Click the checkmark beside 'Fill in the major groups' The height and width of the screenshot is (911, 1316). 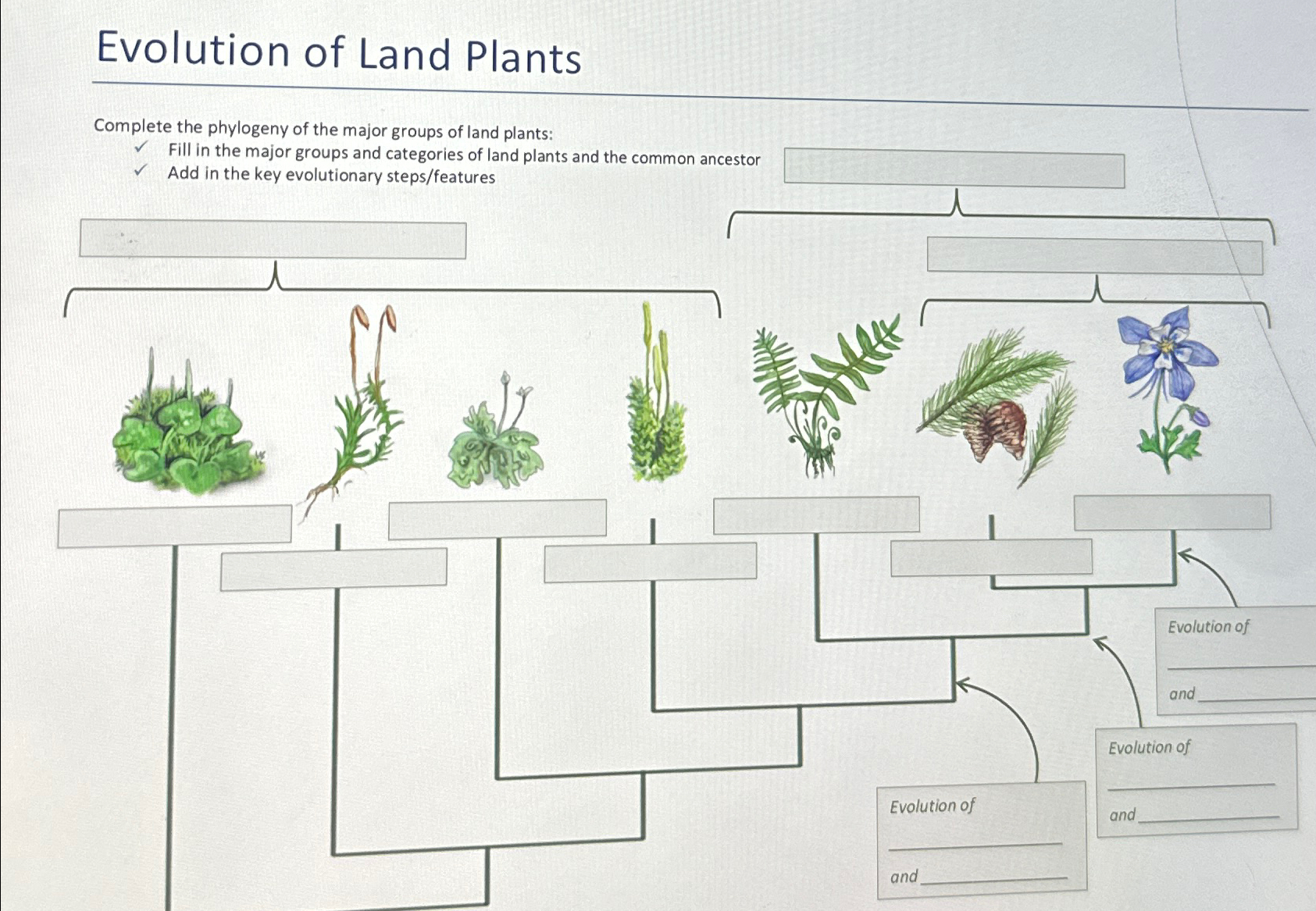[141, 147]
